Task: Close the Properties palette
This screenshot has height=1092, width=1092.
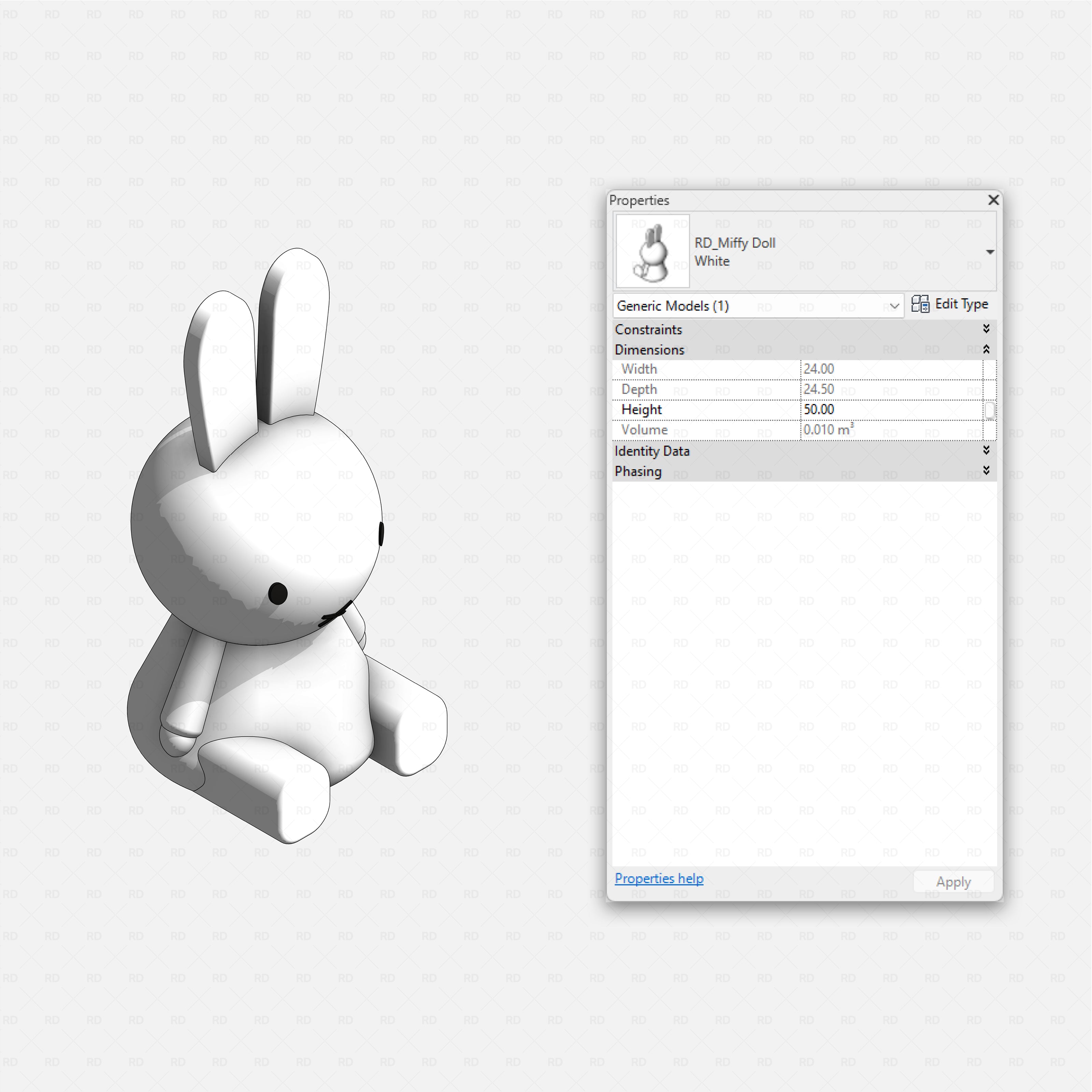Action: click(x=993, y=200)
